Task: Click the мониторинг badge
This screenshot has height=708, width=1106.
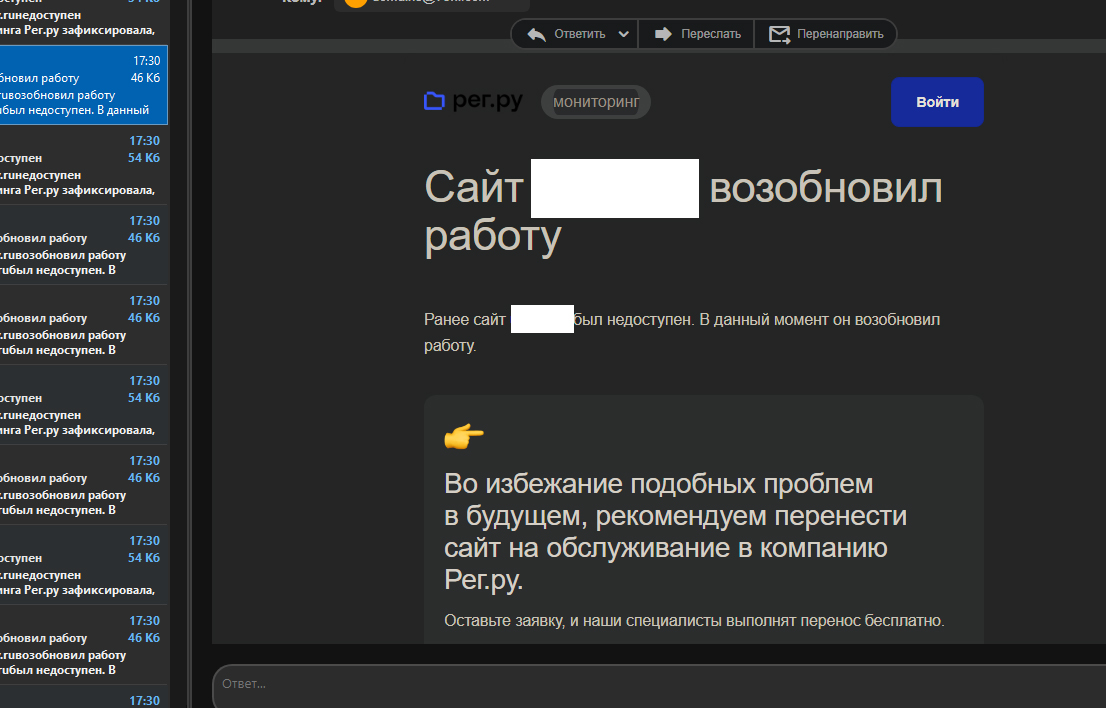Action: [596, 102]
